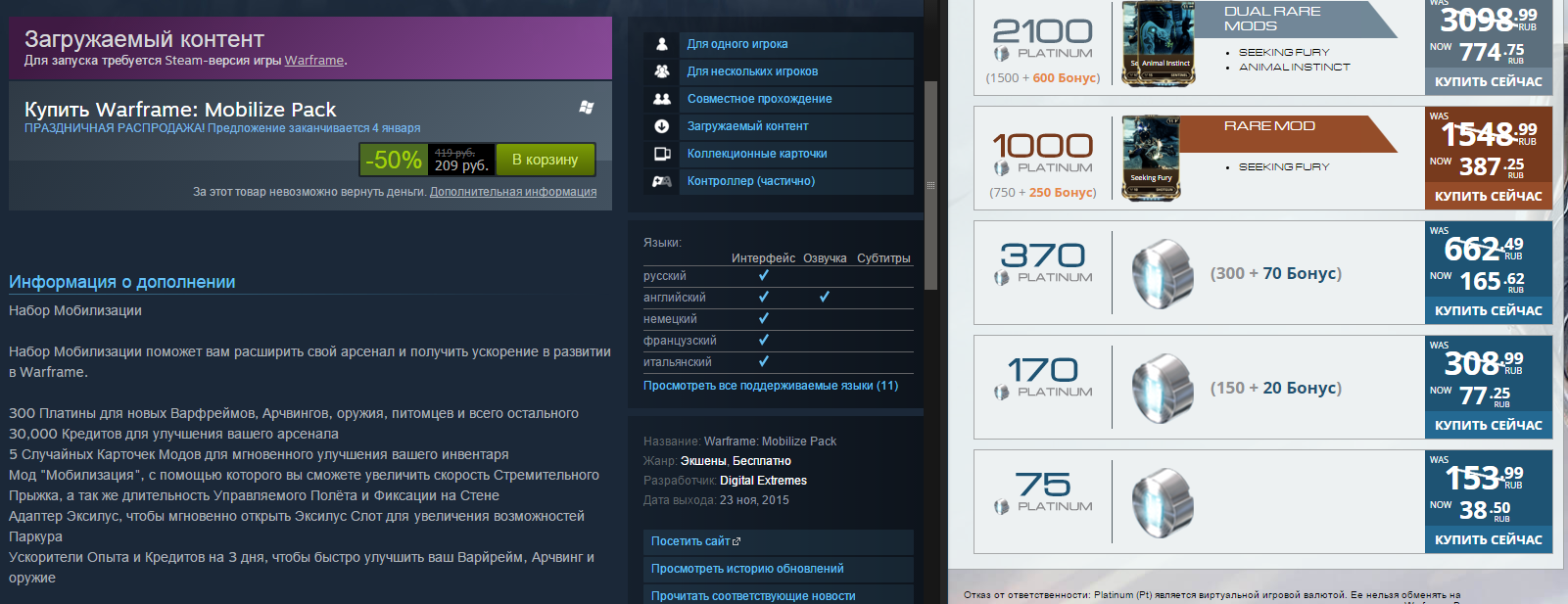Click the co-op two-person icon

662,99
